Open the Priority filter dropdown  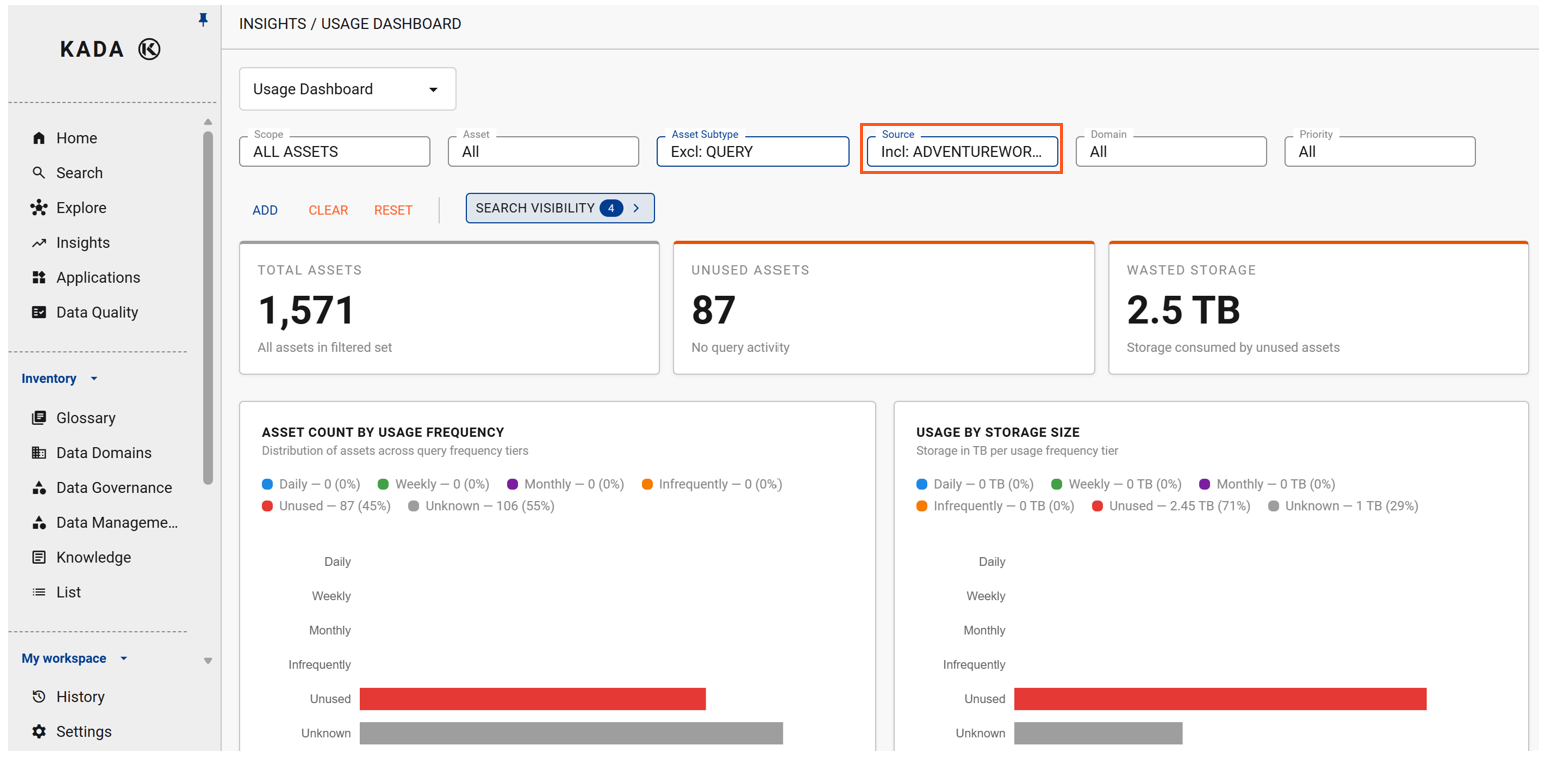pyautogui.click(x=1380, y=151)
